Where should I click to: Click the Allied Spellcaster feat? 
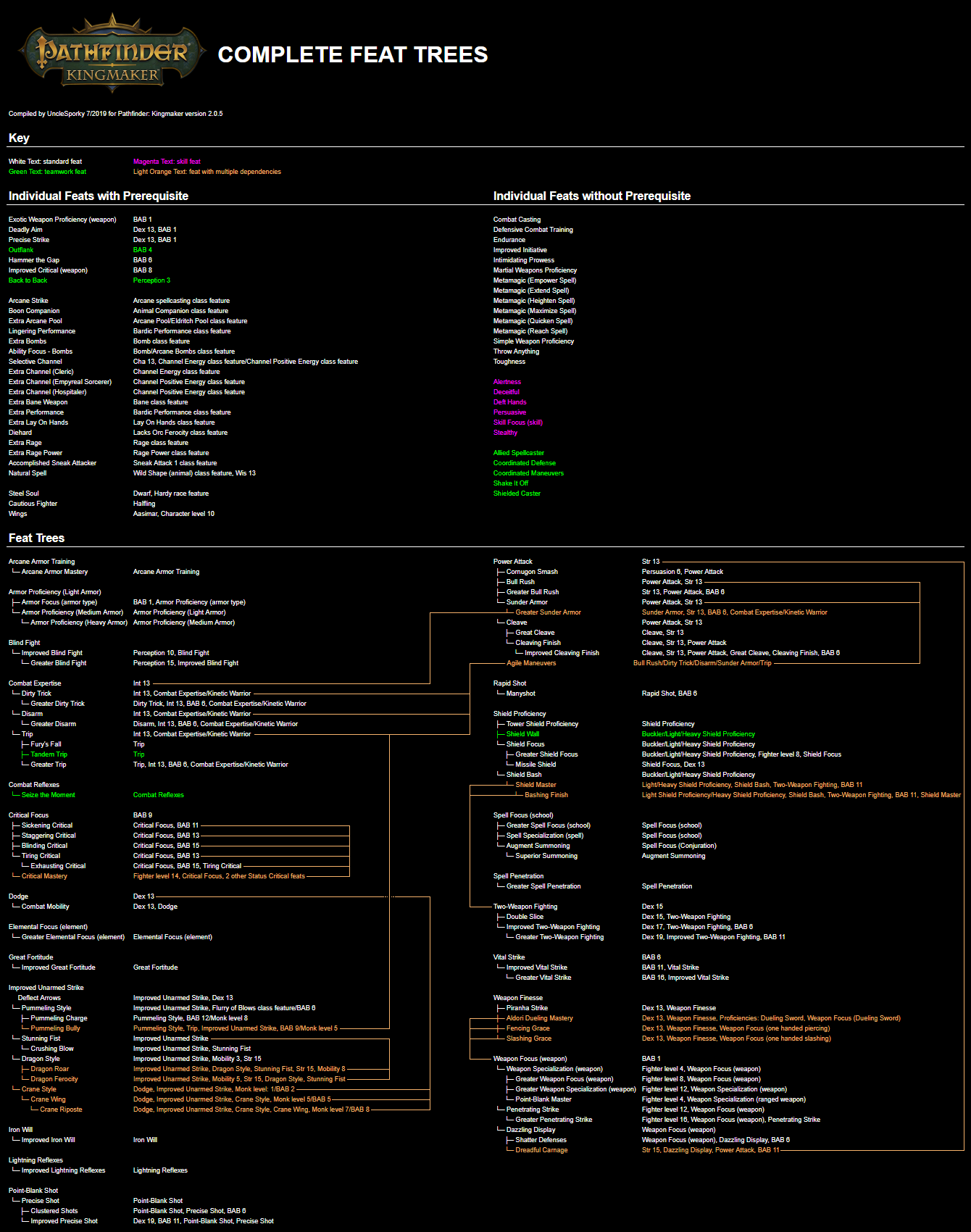(518, 453)
